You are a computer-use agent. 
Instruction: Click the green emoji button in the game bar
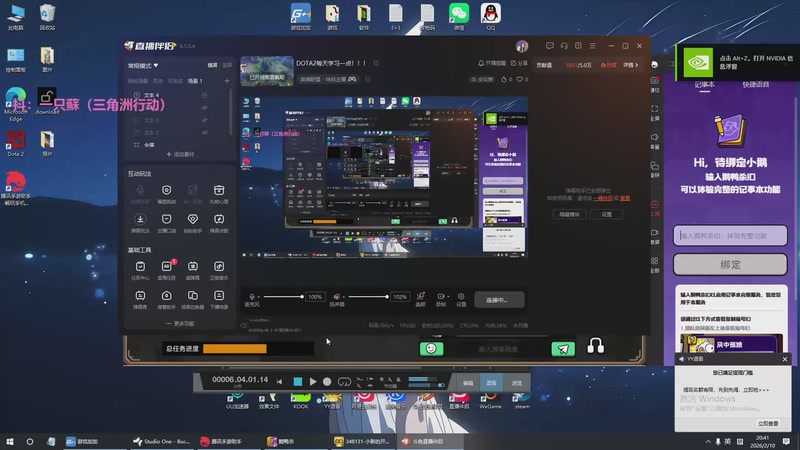(x=431, y=348)
